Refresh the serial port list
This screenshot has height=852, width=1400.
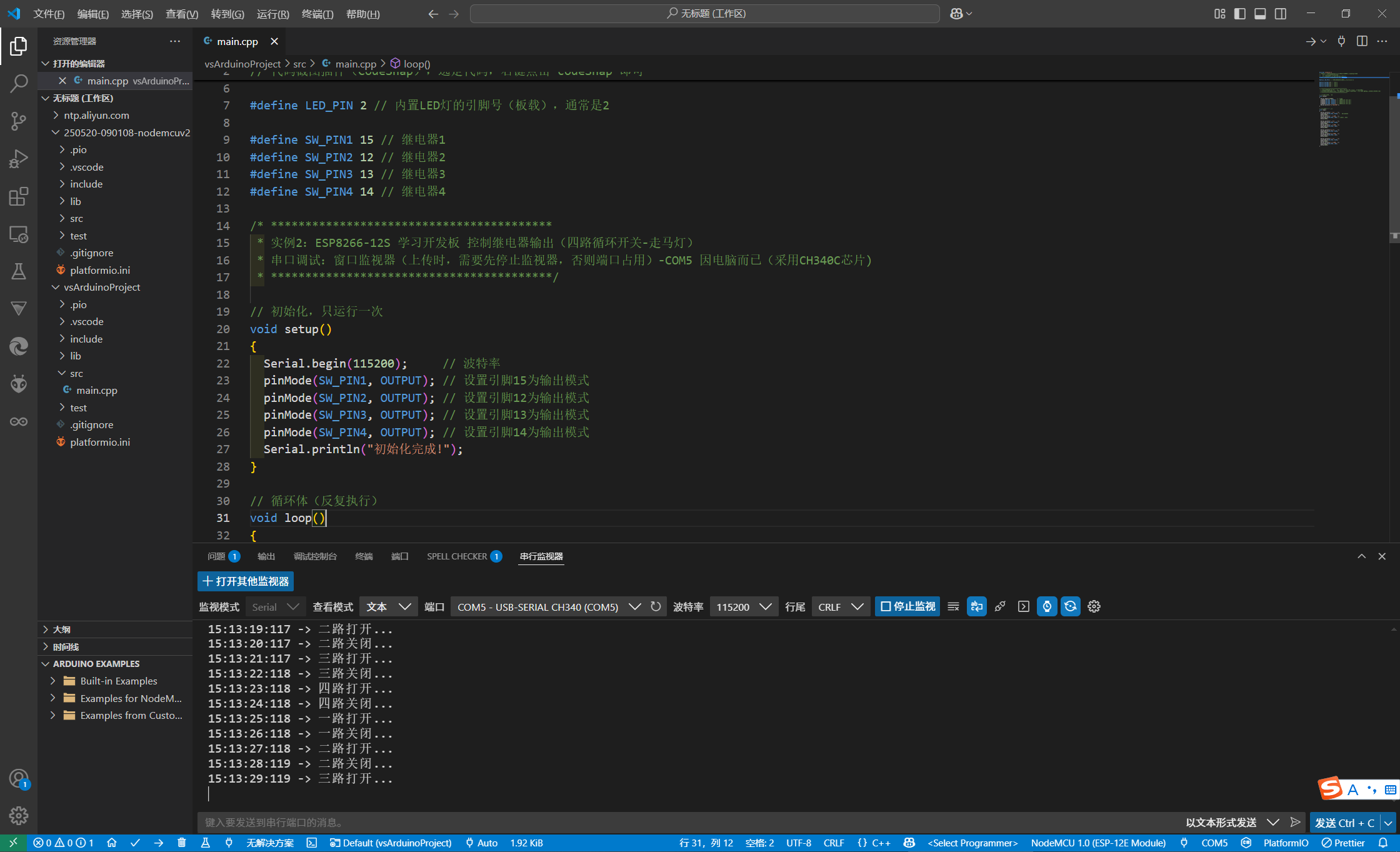tap(656, 606)
